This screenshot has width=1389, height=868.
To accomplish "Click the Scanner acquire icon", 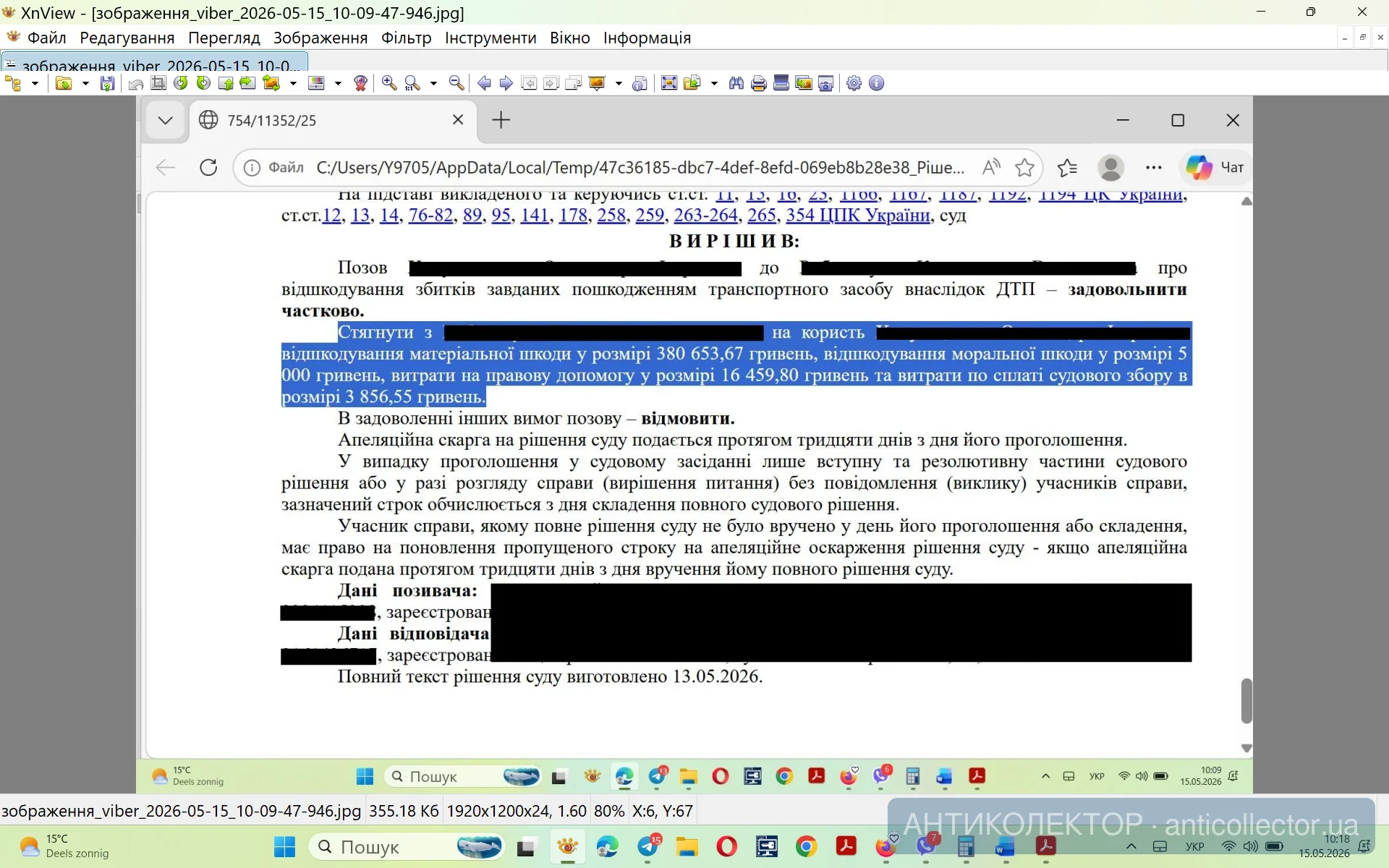I will pos(781,83).
